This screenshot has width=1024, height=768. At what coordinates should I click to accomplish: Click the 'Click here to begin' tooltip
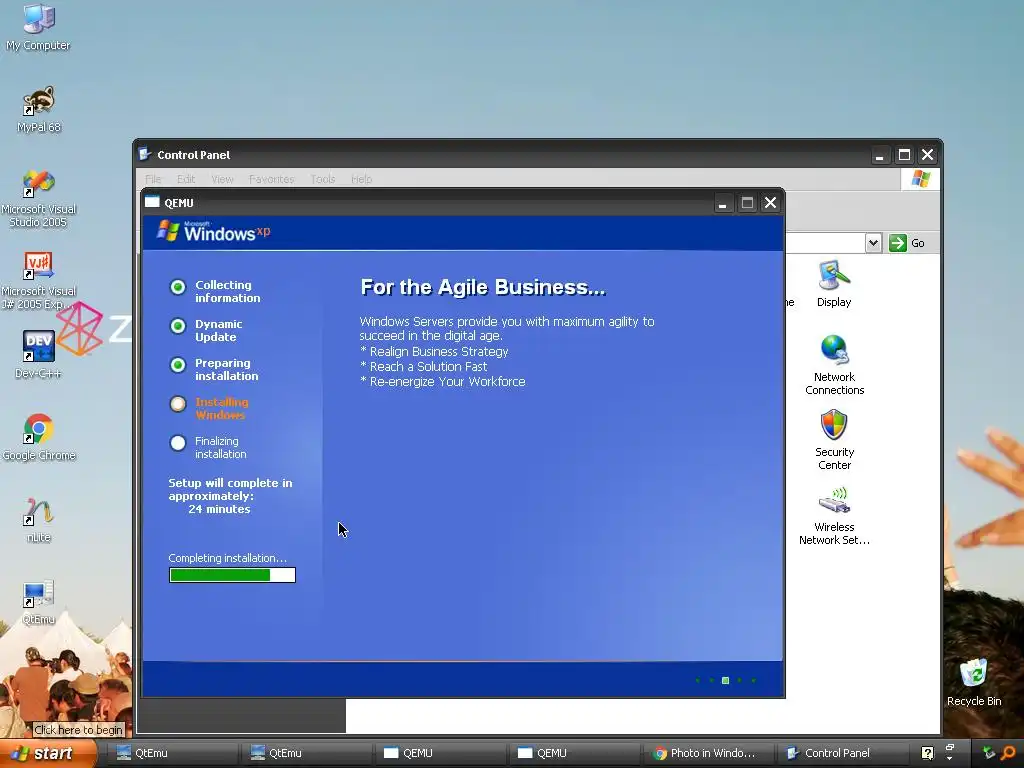[x=78, y=729]
